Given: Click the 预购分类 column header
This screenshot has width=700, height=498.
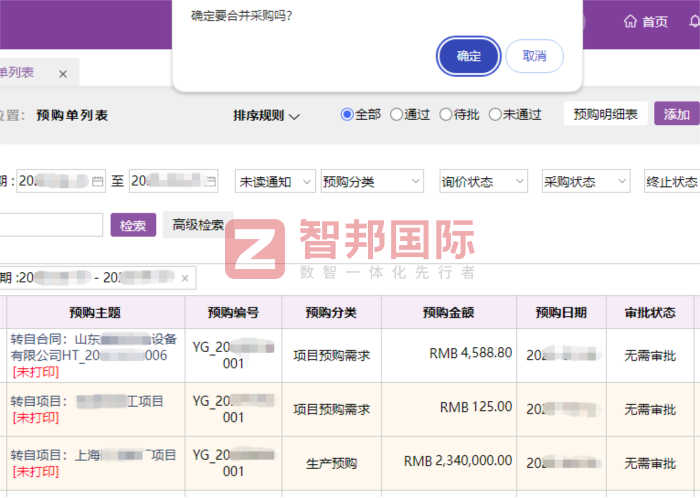Looking at the screenshot, I should pyautogui.click(x=331, y=312).
